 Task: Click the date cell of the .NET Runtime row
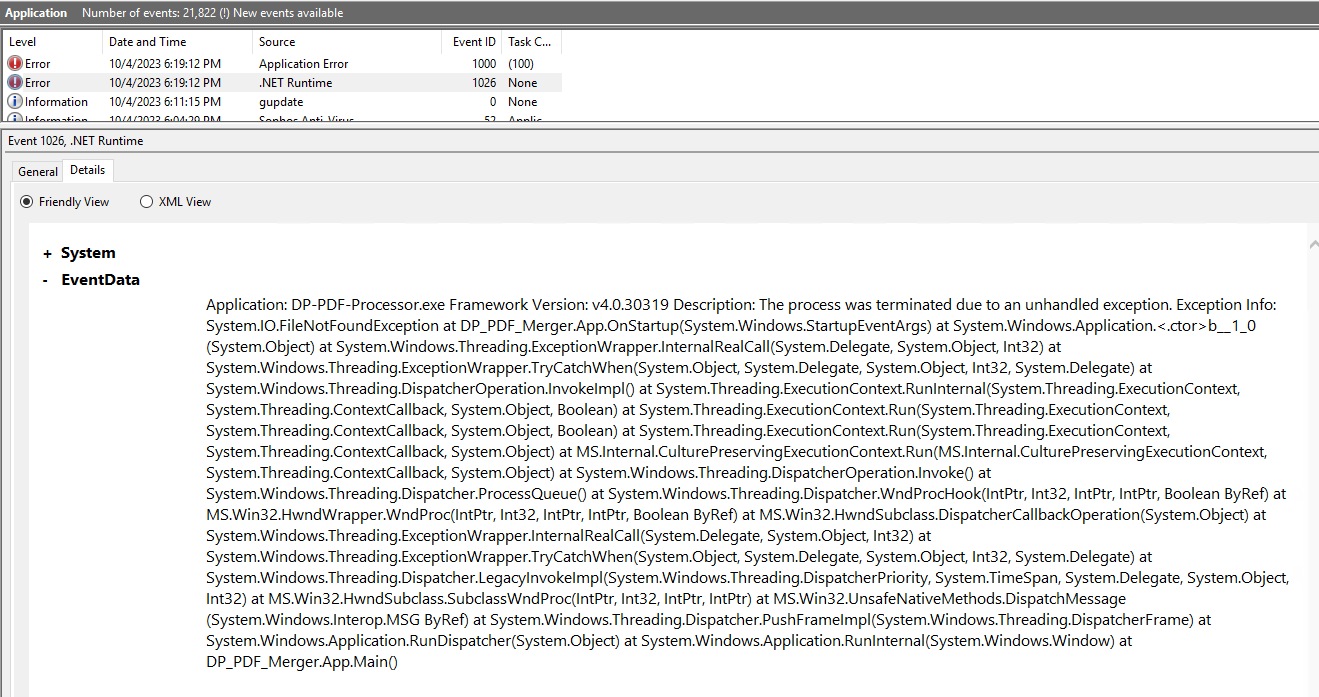[165, 83]
